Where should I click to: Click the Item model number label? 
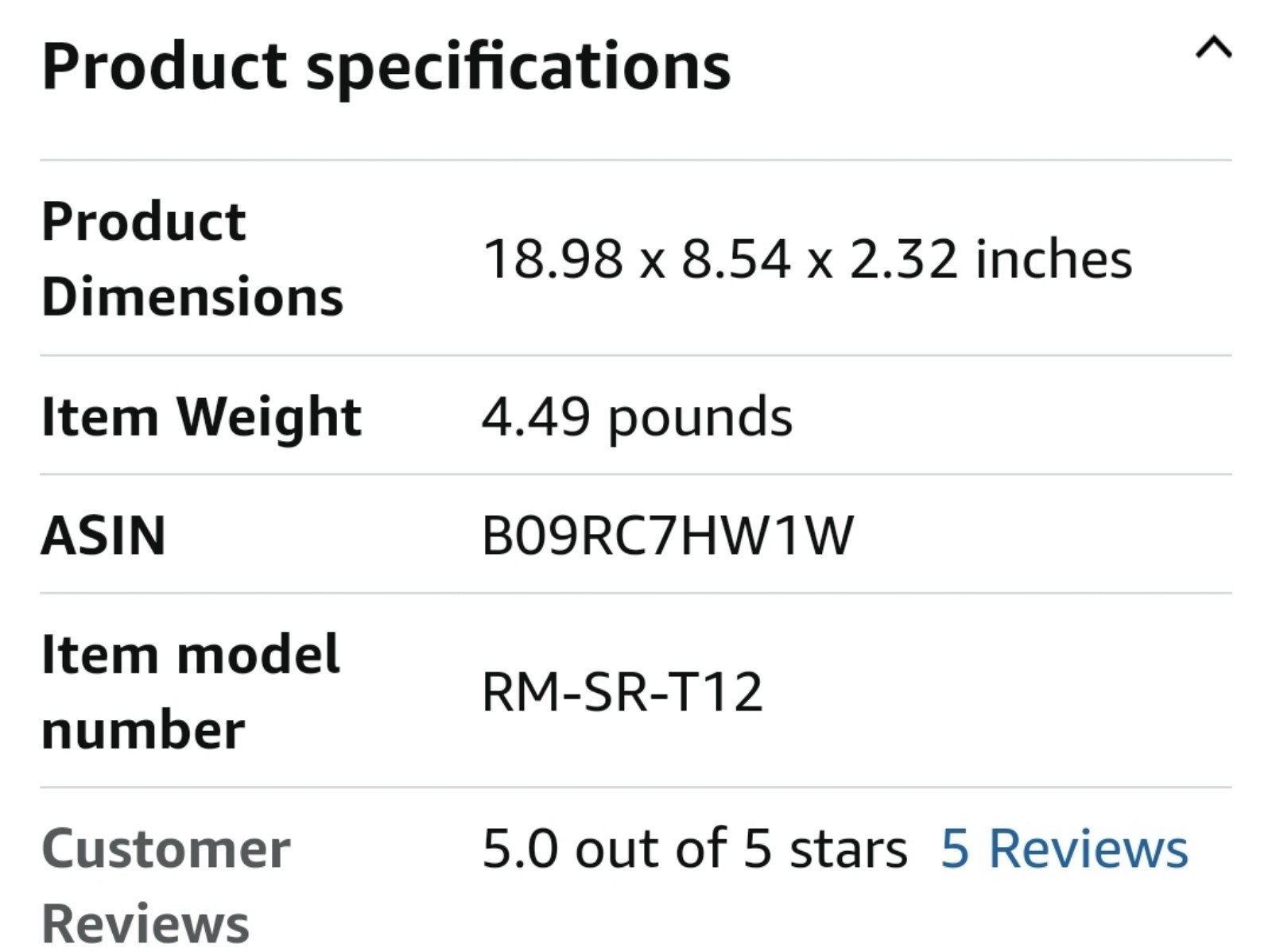[191, 691]
